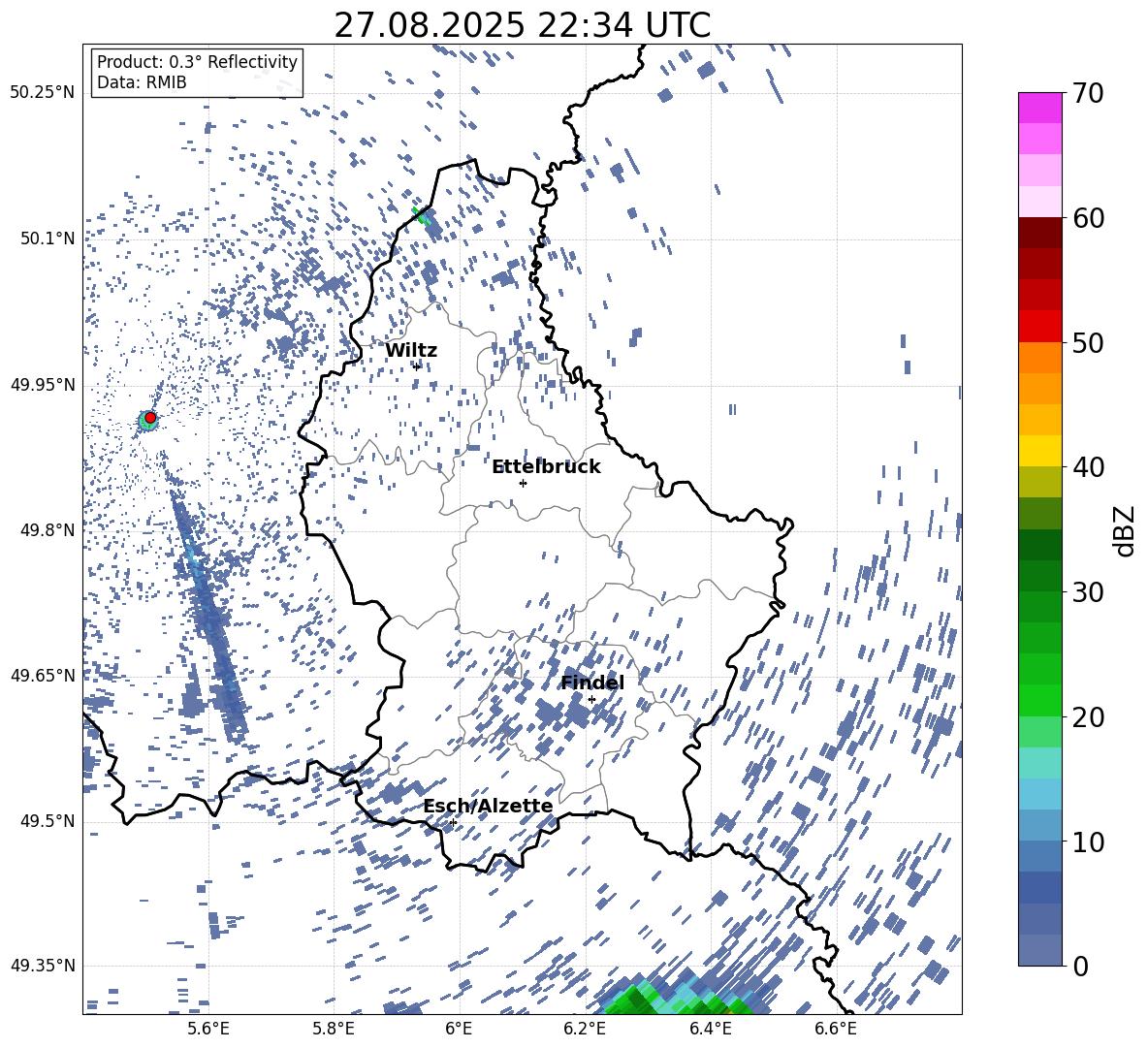Click the 50.1°N latitude label
The width and height of the screenshot is (1148, 1048).
tap(48, 238)
